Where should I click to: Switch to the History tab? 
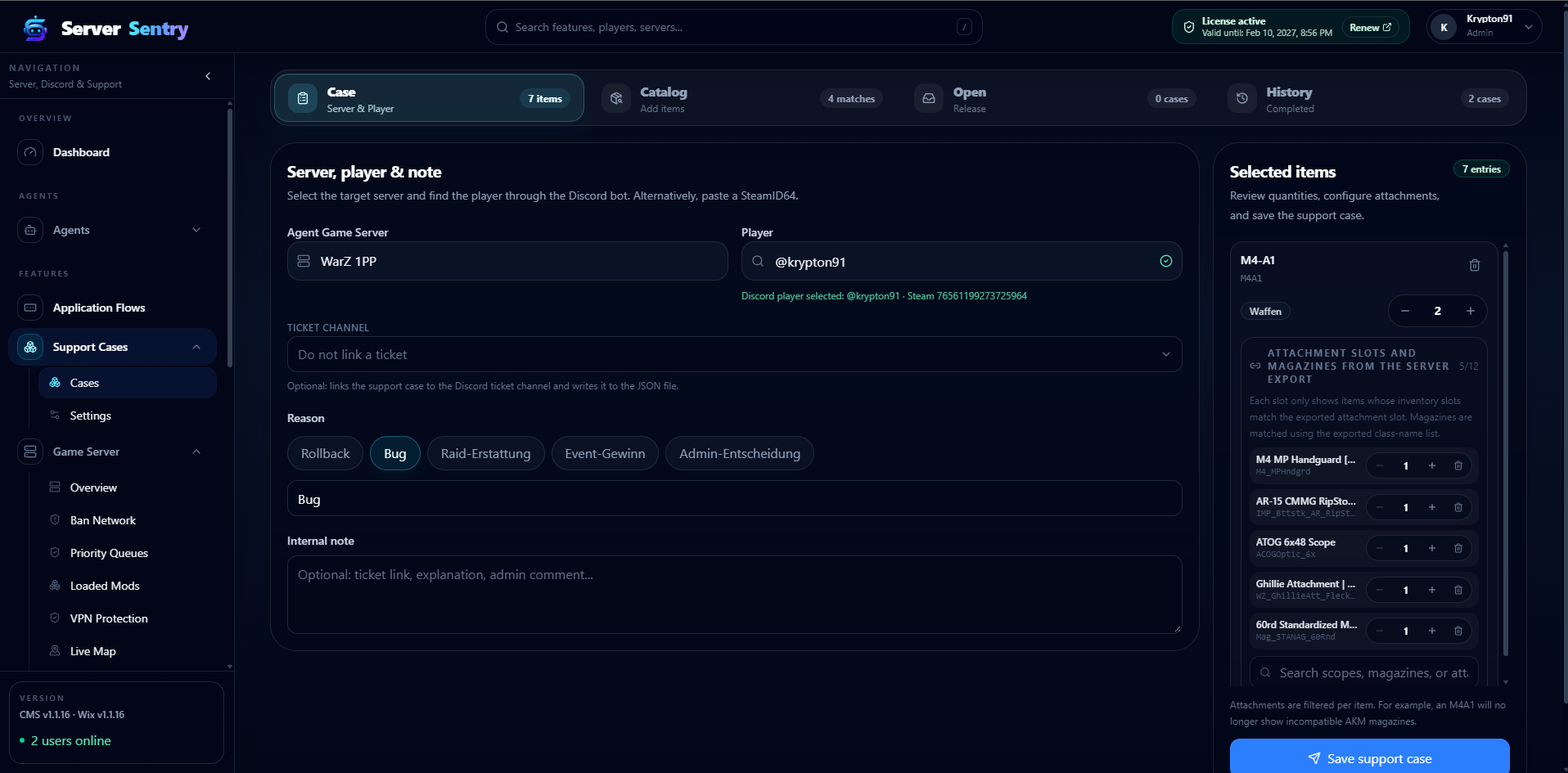pyautogui.click(x=1367, y=98)
